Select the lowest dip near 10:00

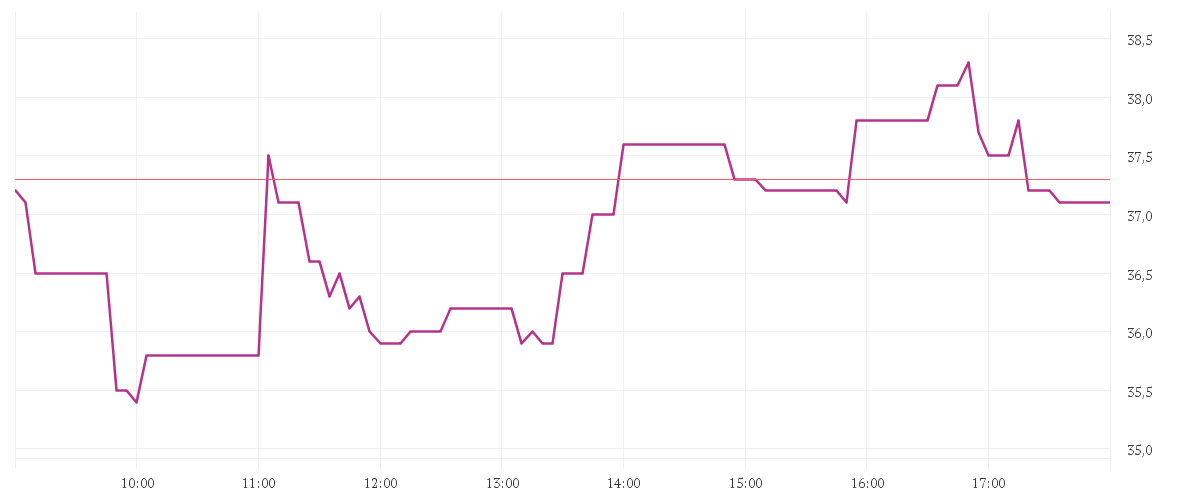click(x=136, y=402)
